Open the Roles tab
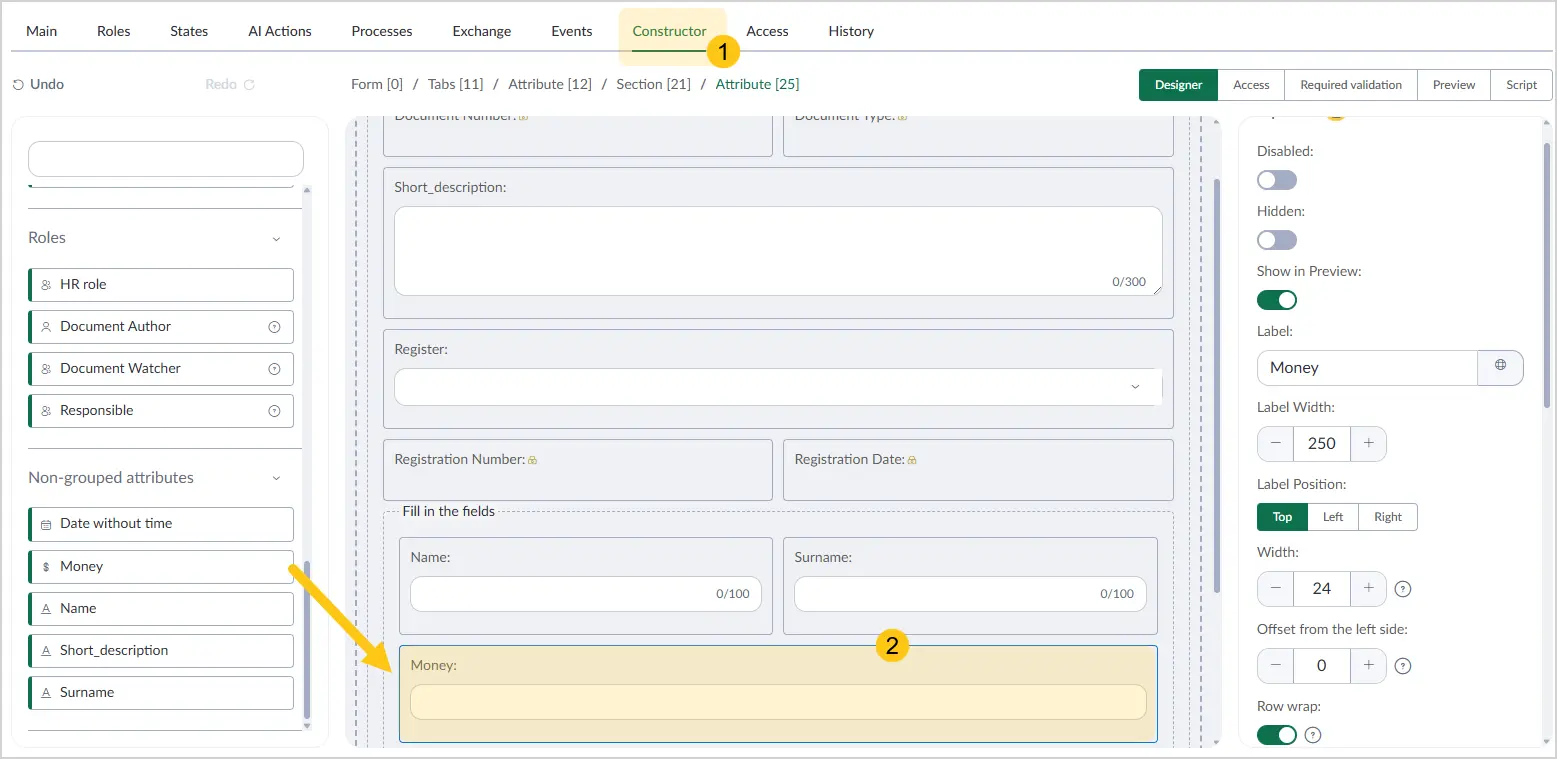Image resolution: width=1557 pixels, height=759 pixels. (x=113, y=31)
